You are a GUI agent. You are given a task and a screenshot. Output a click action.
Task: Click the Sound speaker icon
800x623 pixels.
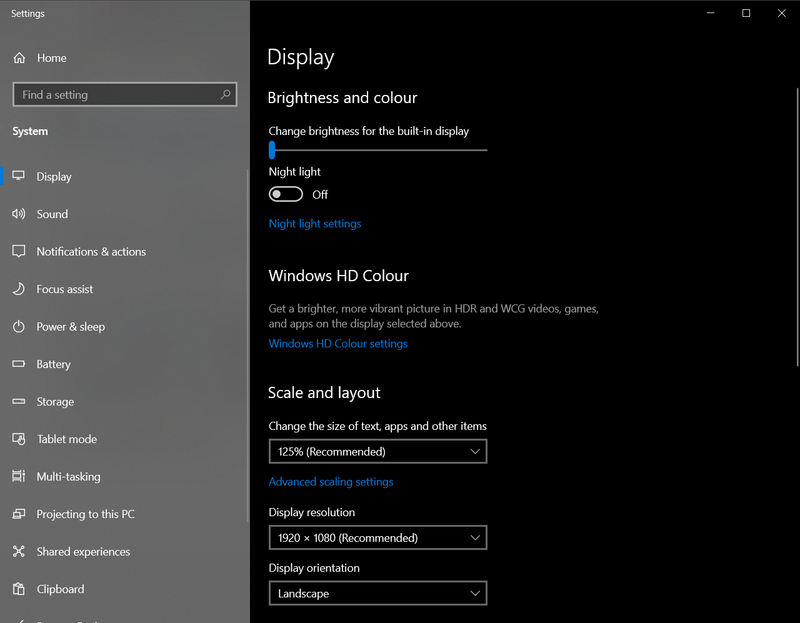coord(18,214)
